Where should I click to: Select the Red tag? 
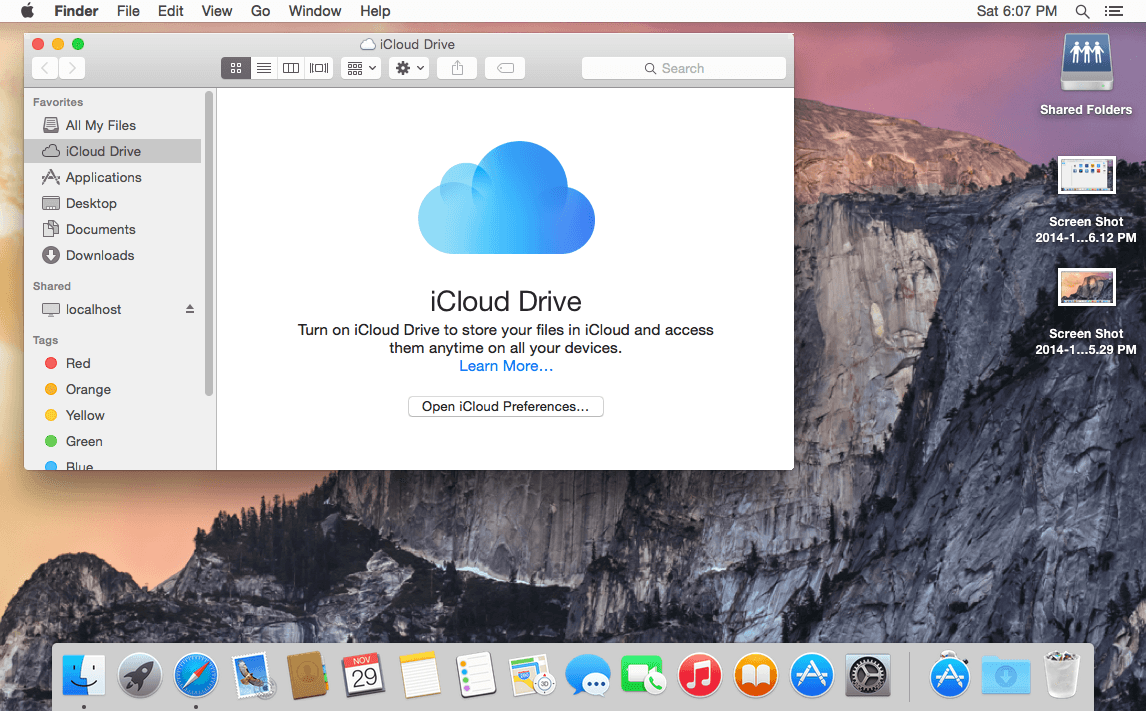pyautogui.click(x=113, y=363)
